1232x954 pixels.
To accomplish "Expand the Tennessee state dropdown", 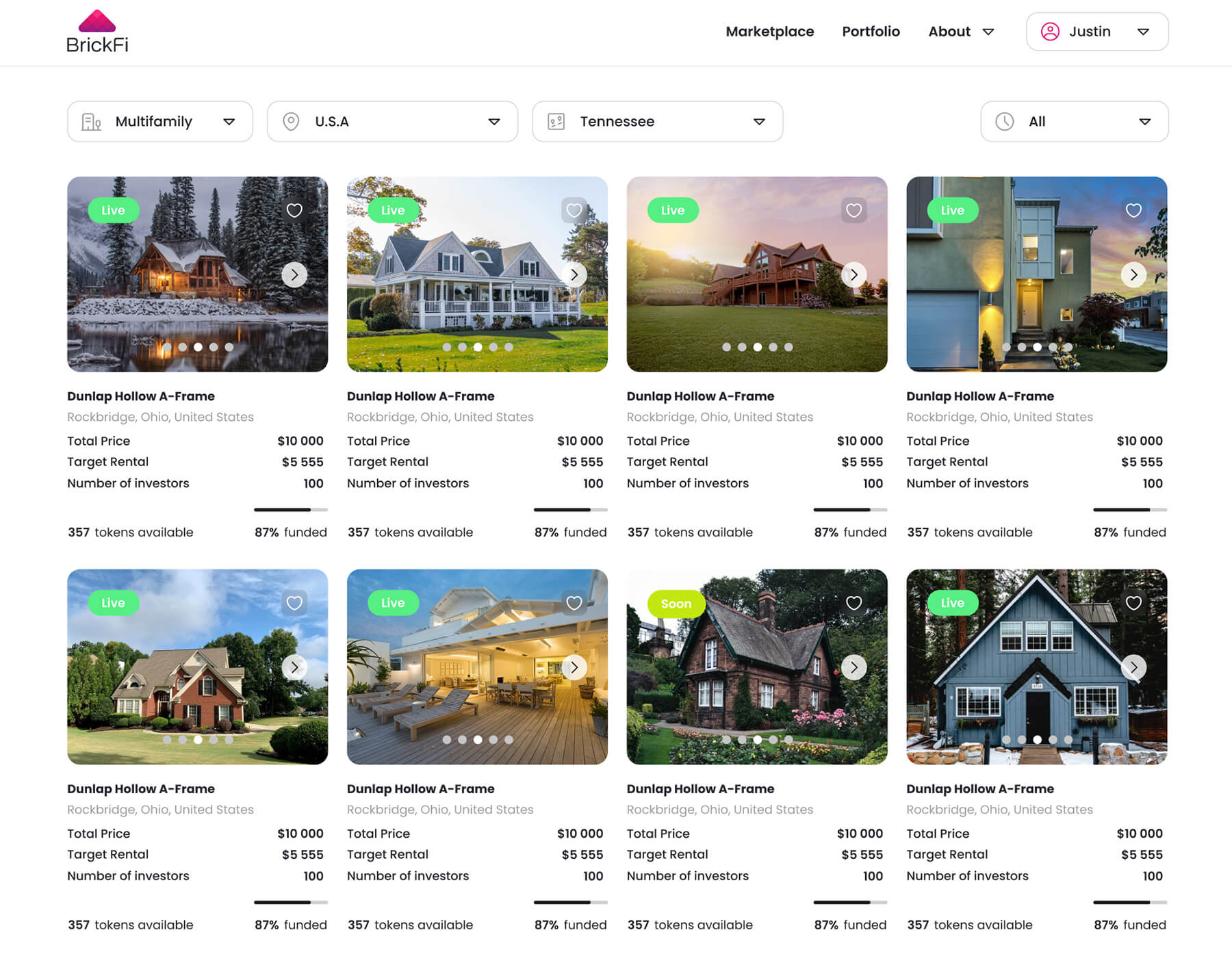I will pos(657,122).
